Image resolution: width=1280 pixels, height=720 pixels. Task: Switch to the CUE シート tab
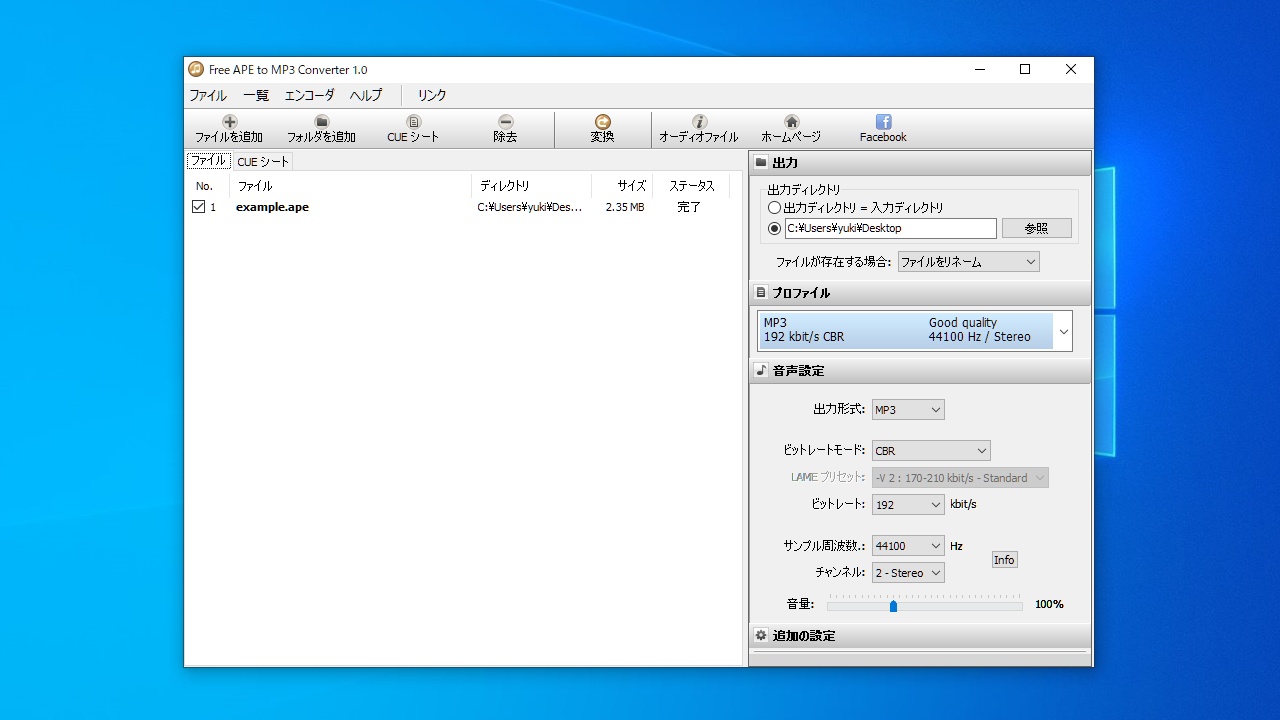(263, 162)
